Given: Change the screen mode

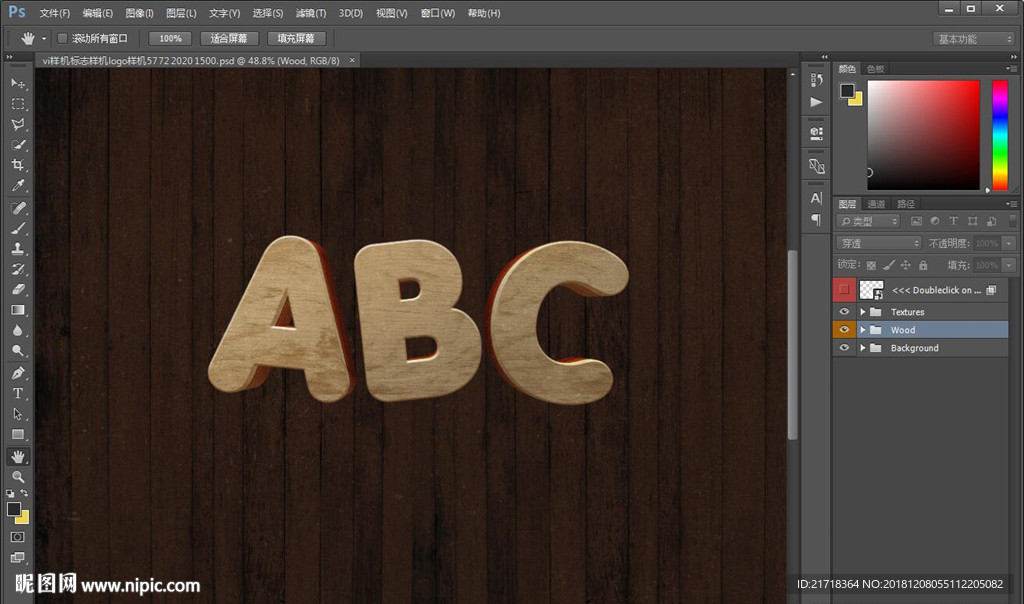Looking at the screenshot, I should (18, 557).
